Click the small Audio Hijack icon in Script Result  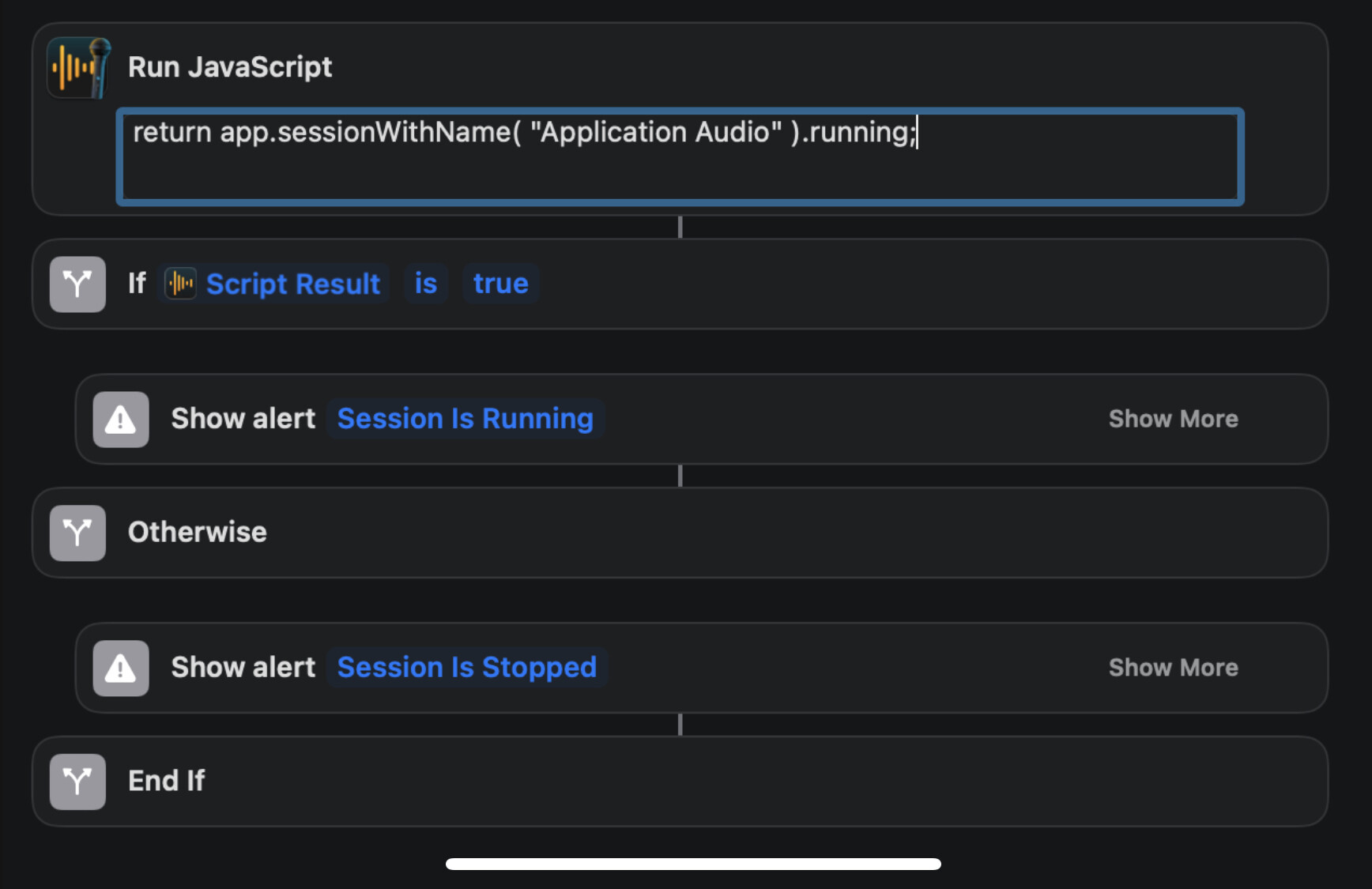point(180,284)
